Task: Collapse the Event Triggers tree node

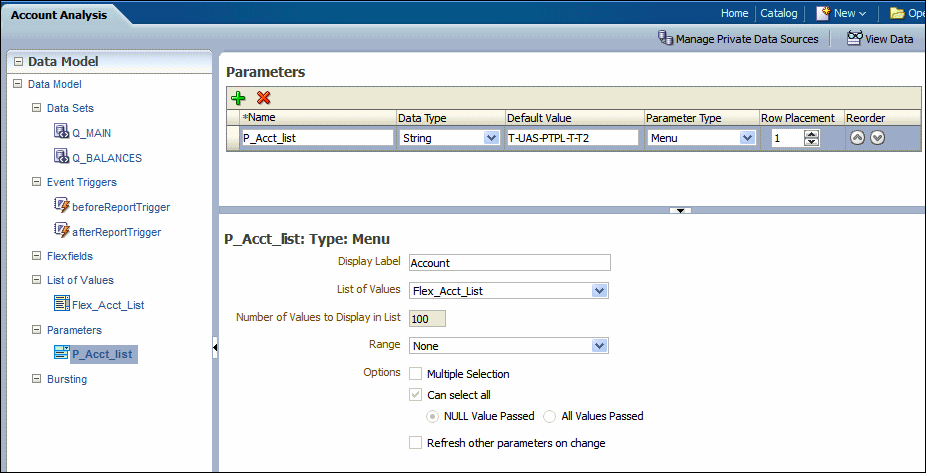Action: click(x=36, y=182)
